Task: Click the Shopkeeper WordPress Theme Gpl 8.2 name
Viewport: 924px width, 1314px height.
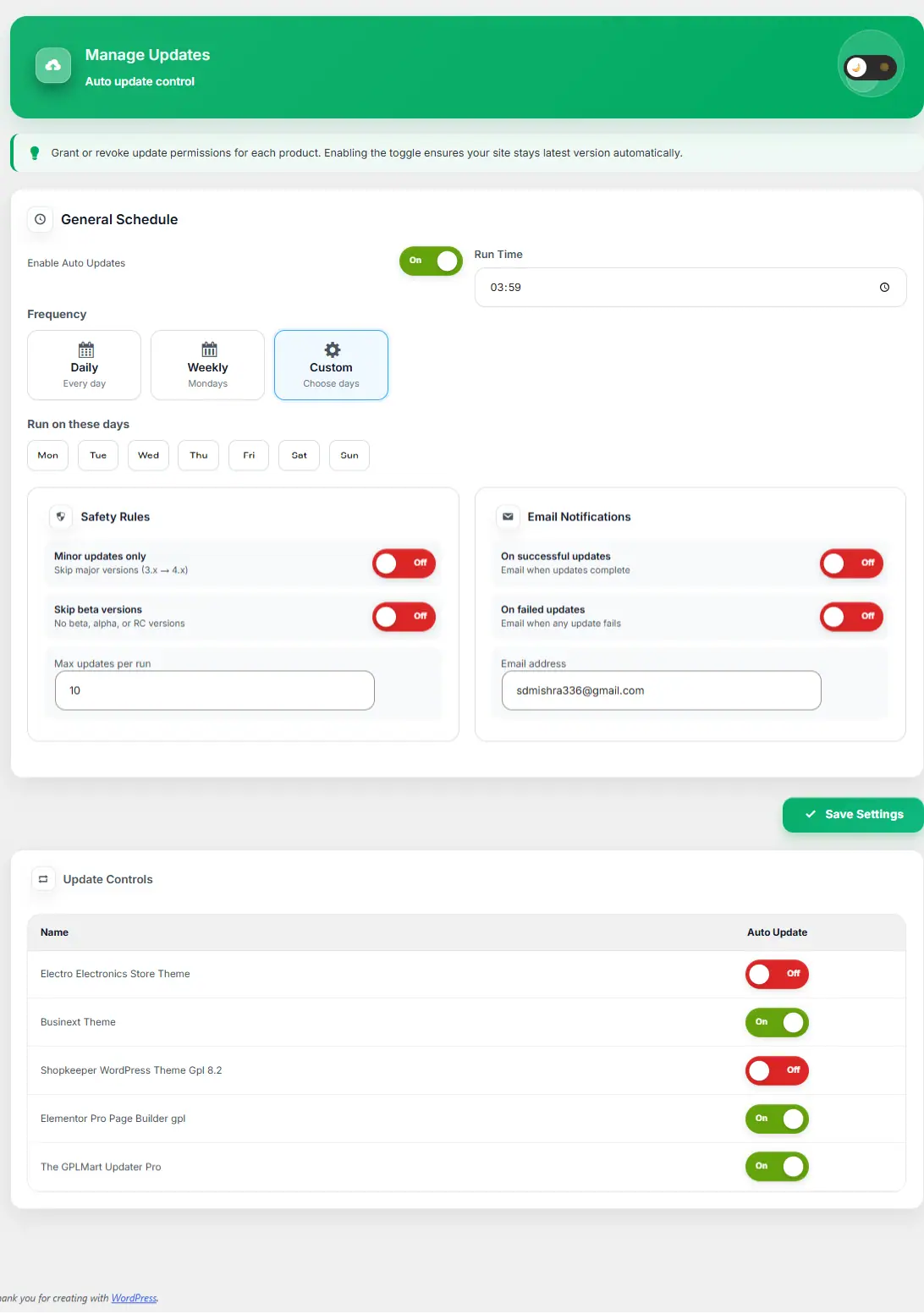Action: (131, 1070)
